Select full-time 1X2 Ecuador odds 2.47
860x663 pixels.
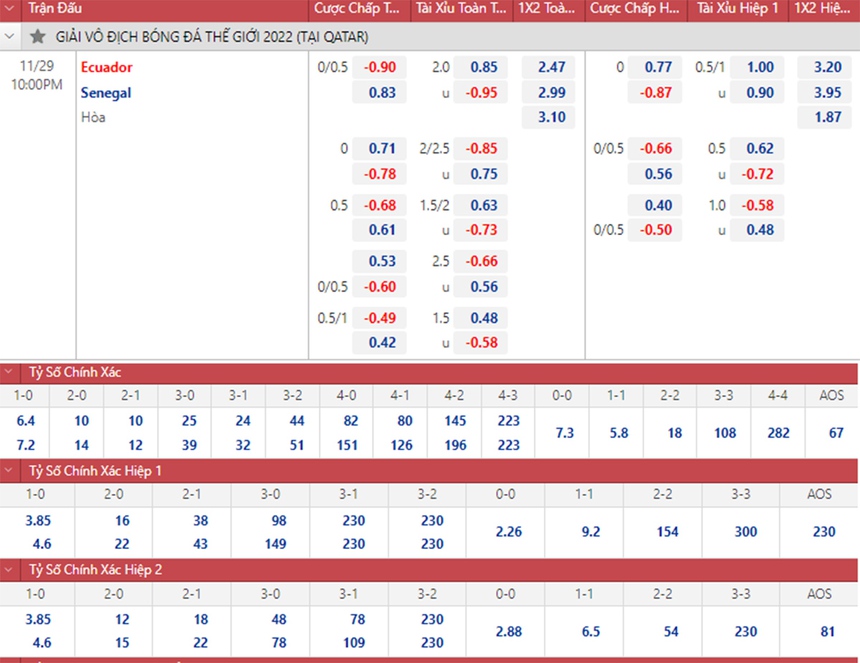click(551, 68)
